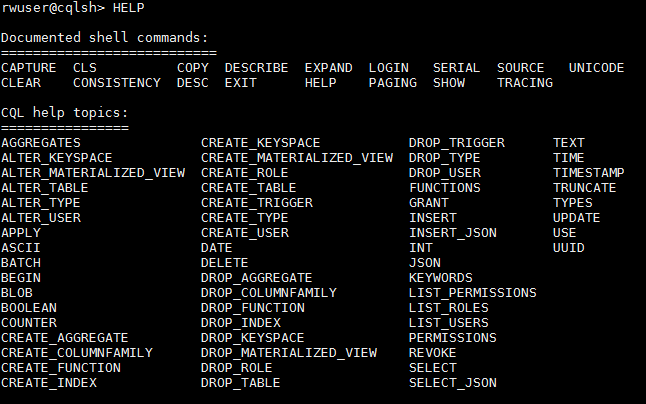
Task: Click the INSERT_JSON topic
Action: point(453,233)
